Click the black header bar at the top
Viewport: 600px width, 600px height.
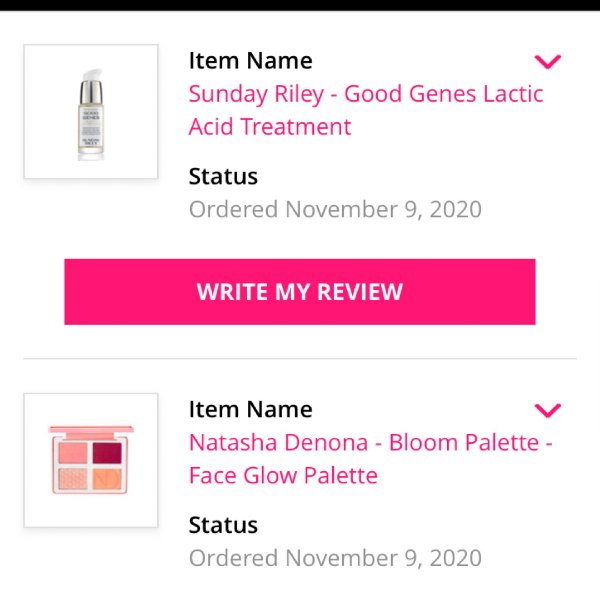coord(300,5)
